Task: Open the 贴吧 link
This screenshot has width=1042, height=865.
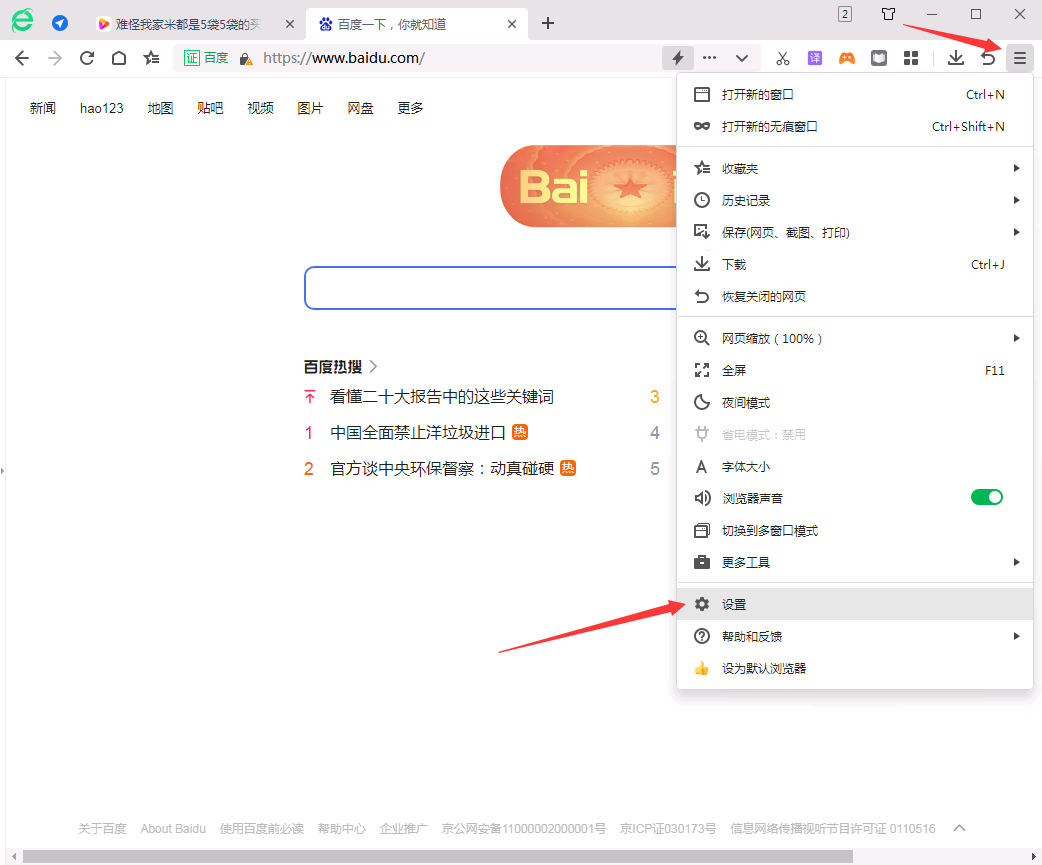Action: click(210, 108)
